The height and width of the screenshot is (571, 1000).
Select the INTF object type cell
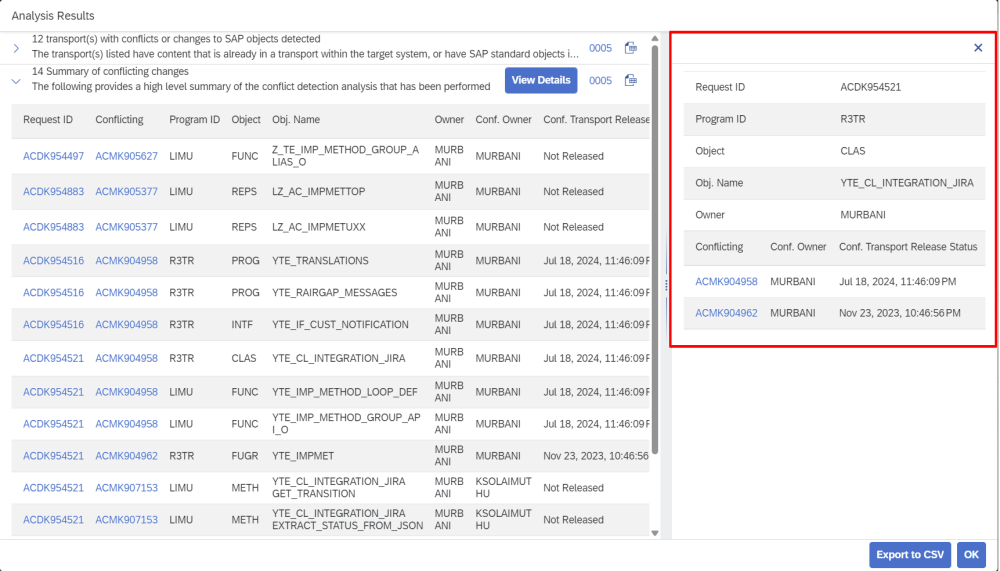point(242,324)
